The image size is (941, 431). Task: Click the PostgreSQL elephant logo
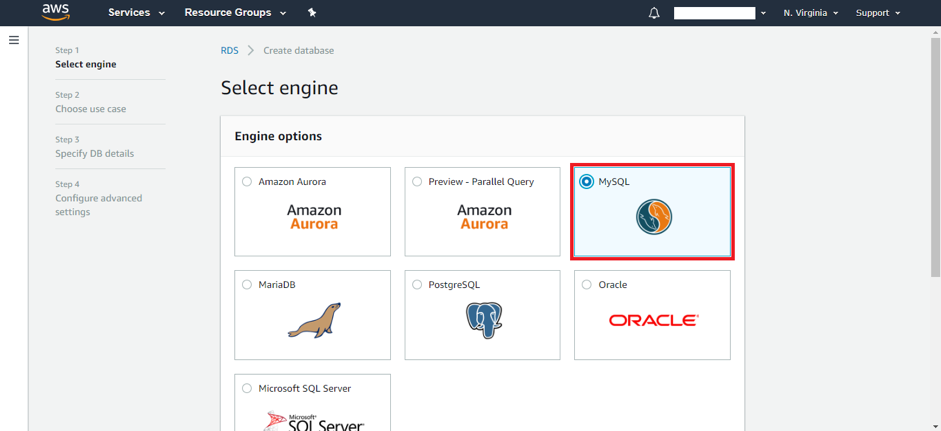483,320
